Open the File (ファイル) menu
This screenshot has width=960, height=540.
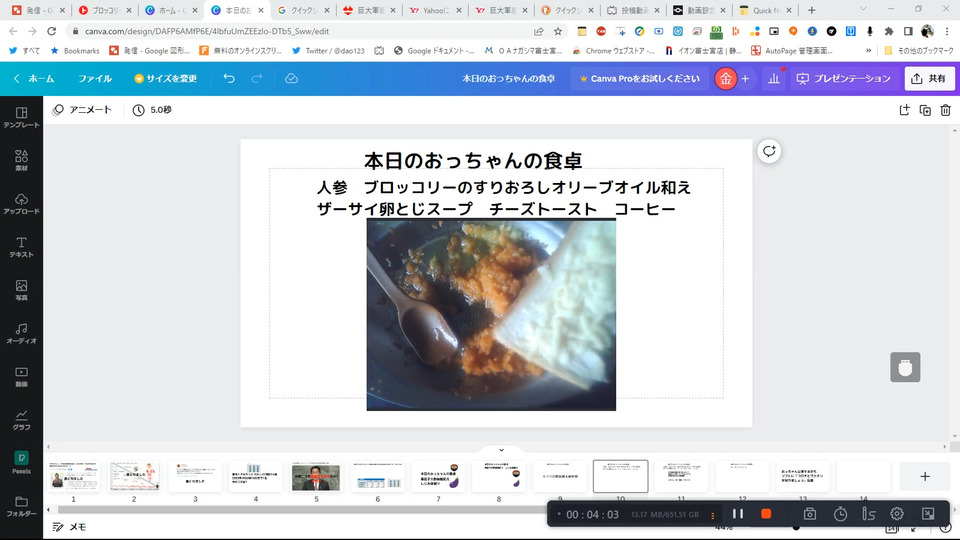[x=95, y=78]
